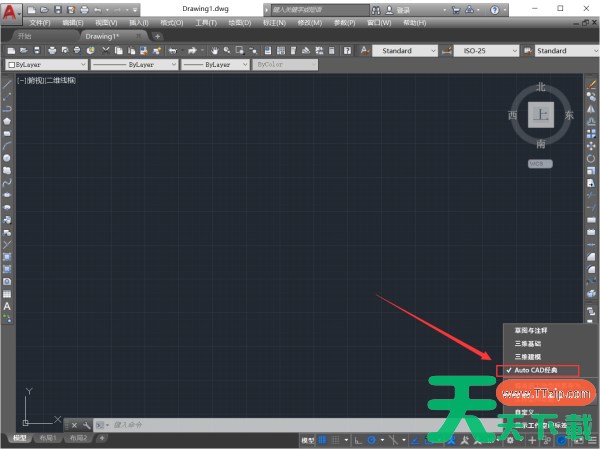Click the Plot printer icon in quick access bar
600x449 pixels.
[85, 10]
